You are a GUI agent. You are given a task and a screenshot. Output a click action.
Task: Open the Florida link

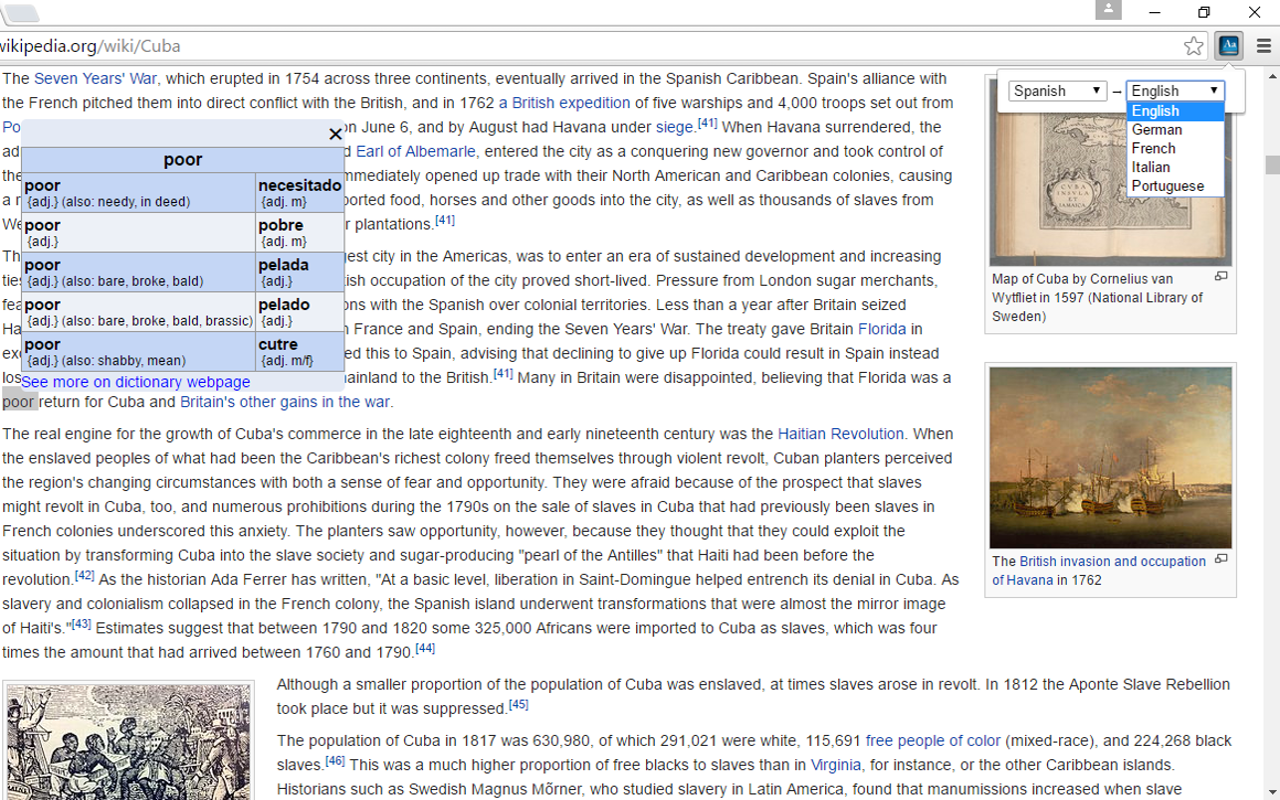point(882,329)
